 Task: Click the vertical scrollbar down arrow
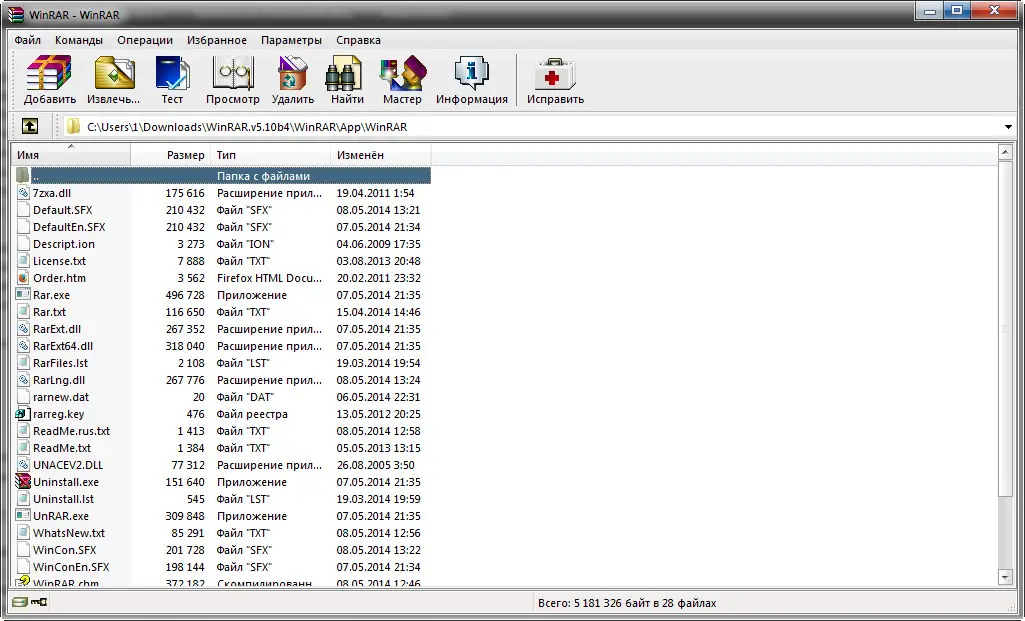(x=1005, y=577)
